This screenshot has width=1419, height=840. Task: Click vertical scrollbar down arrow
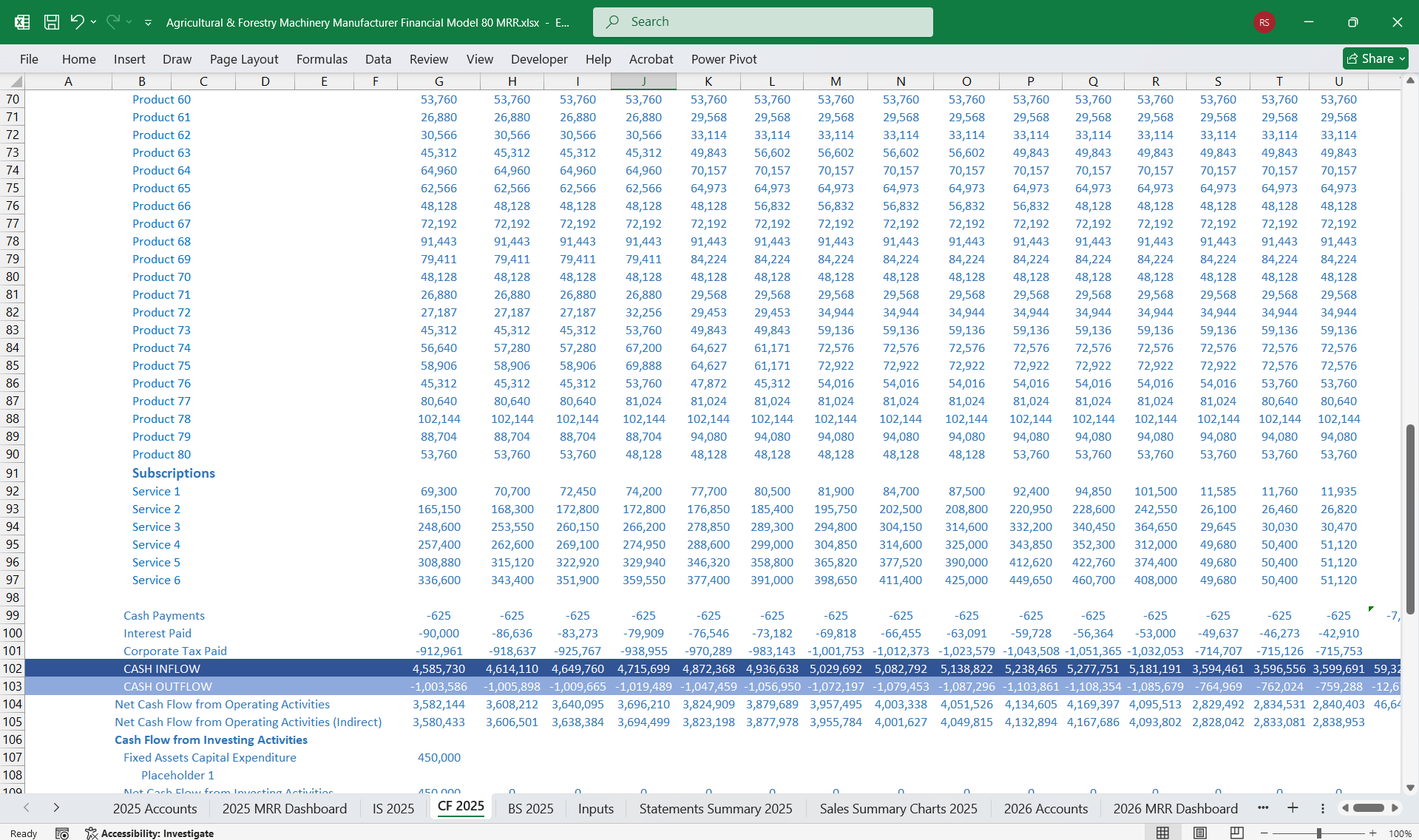(1410, 788)
